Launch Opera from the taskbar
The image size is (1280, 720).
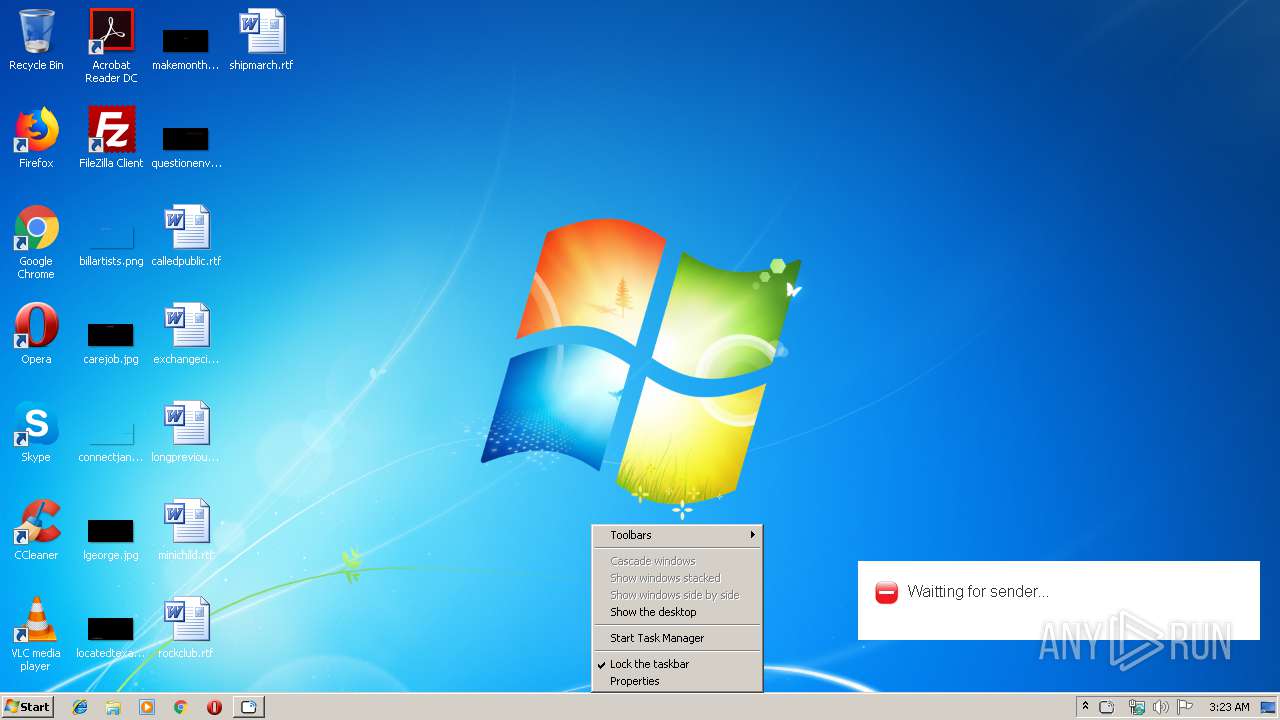pos(214,707)
